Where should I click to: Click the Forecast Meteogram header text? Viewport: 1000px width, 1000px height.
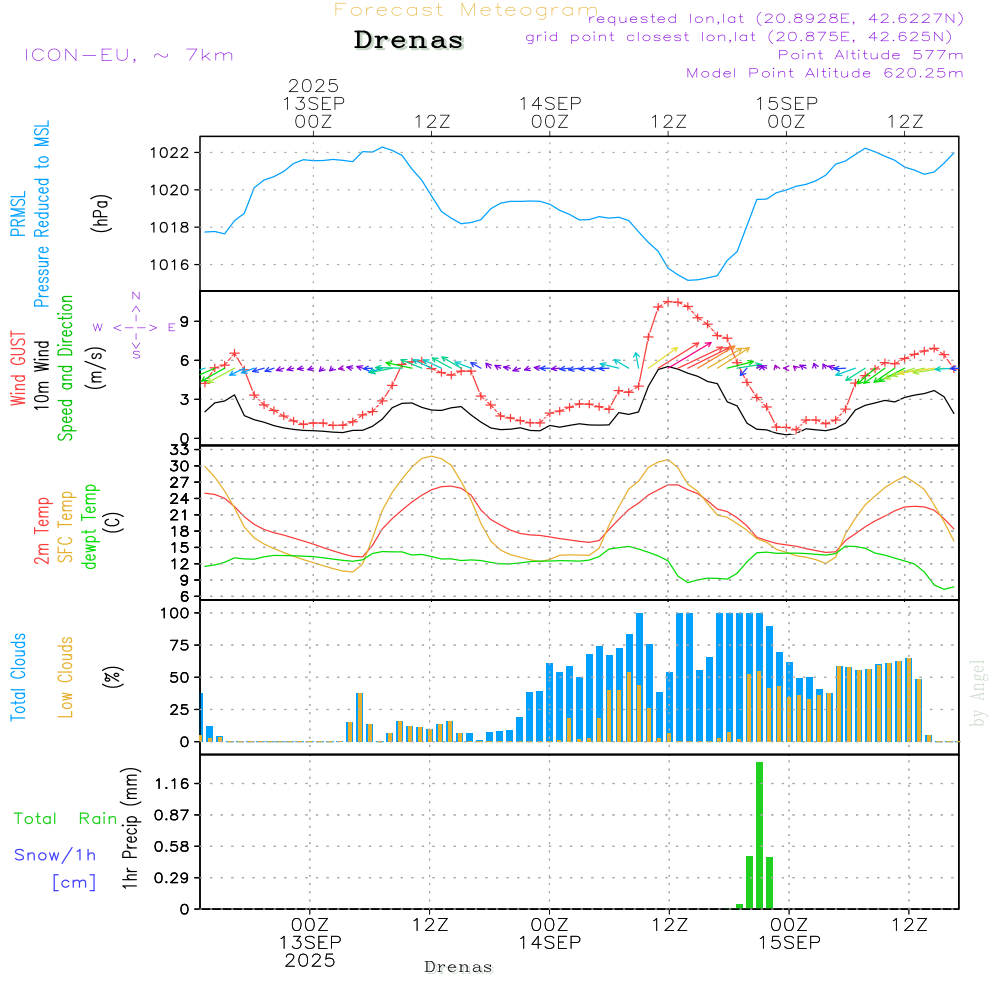pyautogui.click(x=466, y=10)
